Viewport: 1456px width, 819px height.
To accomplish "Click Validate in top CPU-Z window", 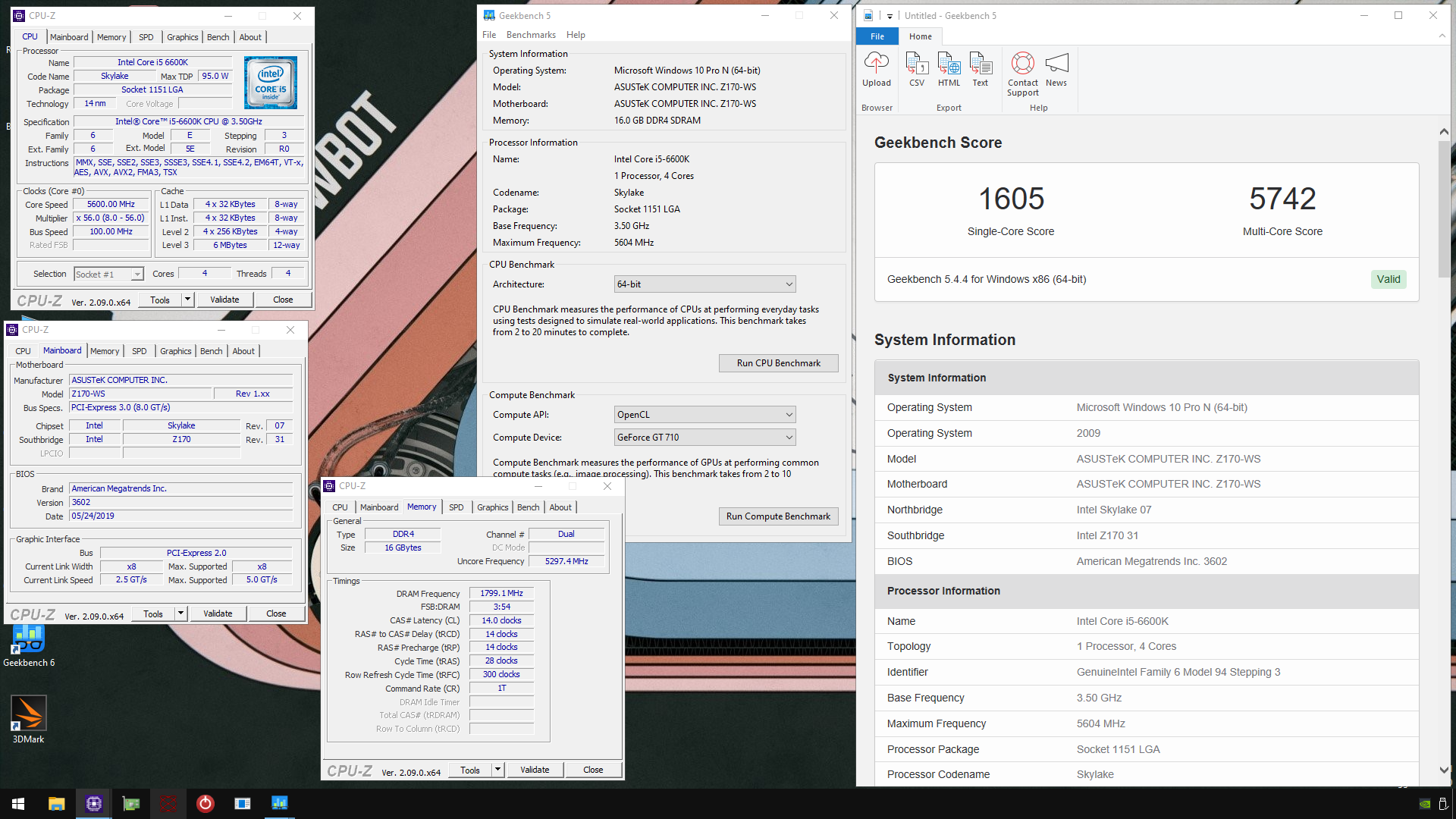I will (224, 300).
